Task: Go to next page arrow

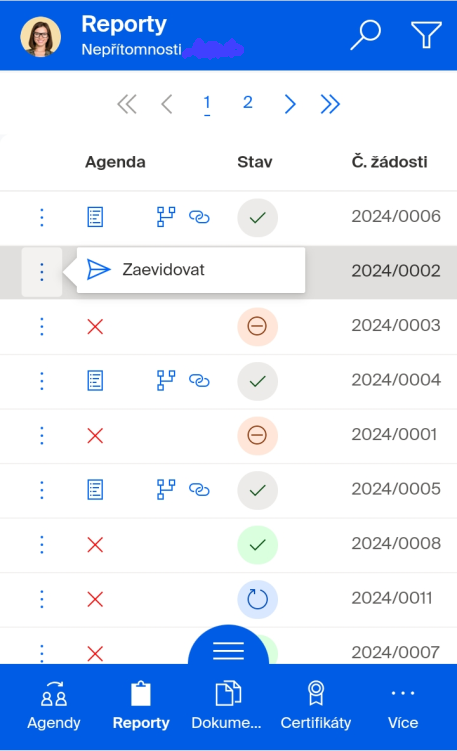Action: tap(290, 103)
